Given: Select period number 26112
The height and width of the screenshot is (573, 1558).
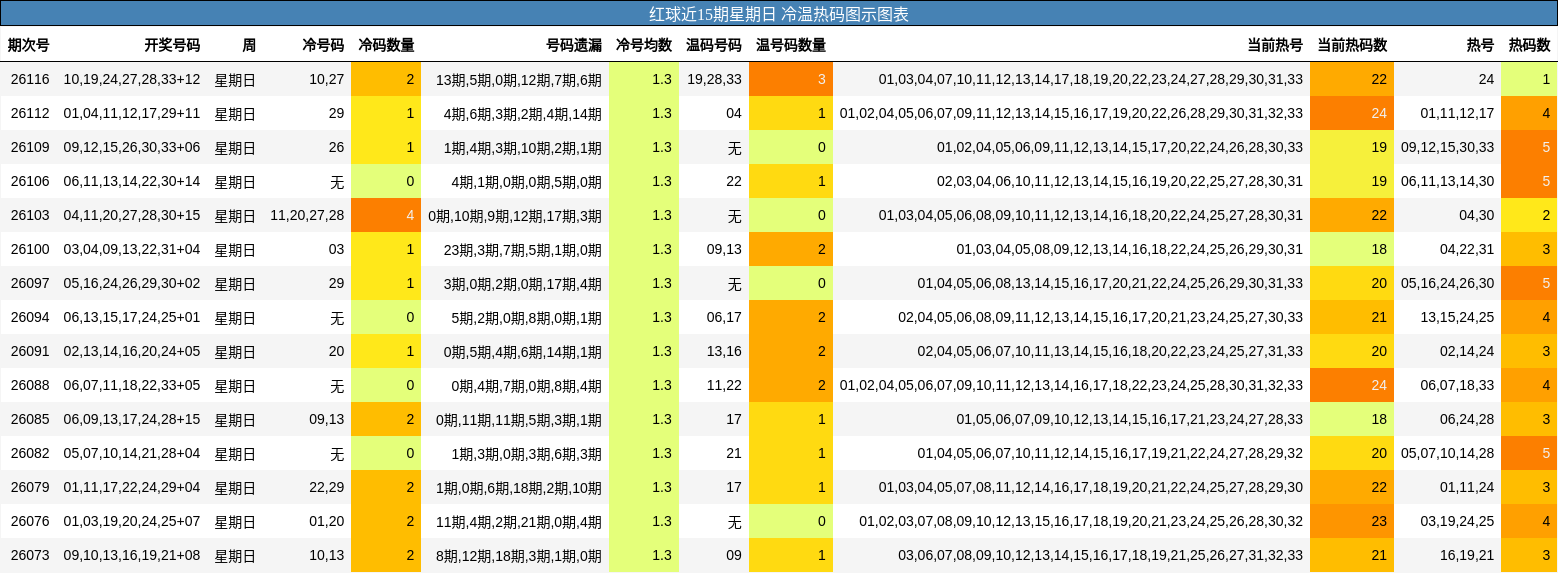Looking at the screenshot, I should (x=30, y=113).
